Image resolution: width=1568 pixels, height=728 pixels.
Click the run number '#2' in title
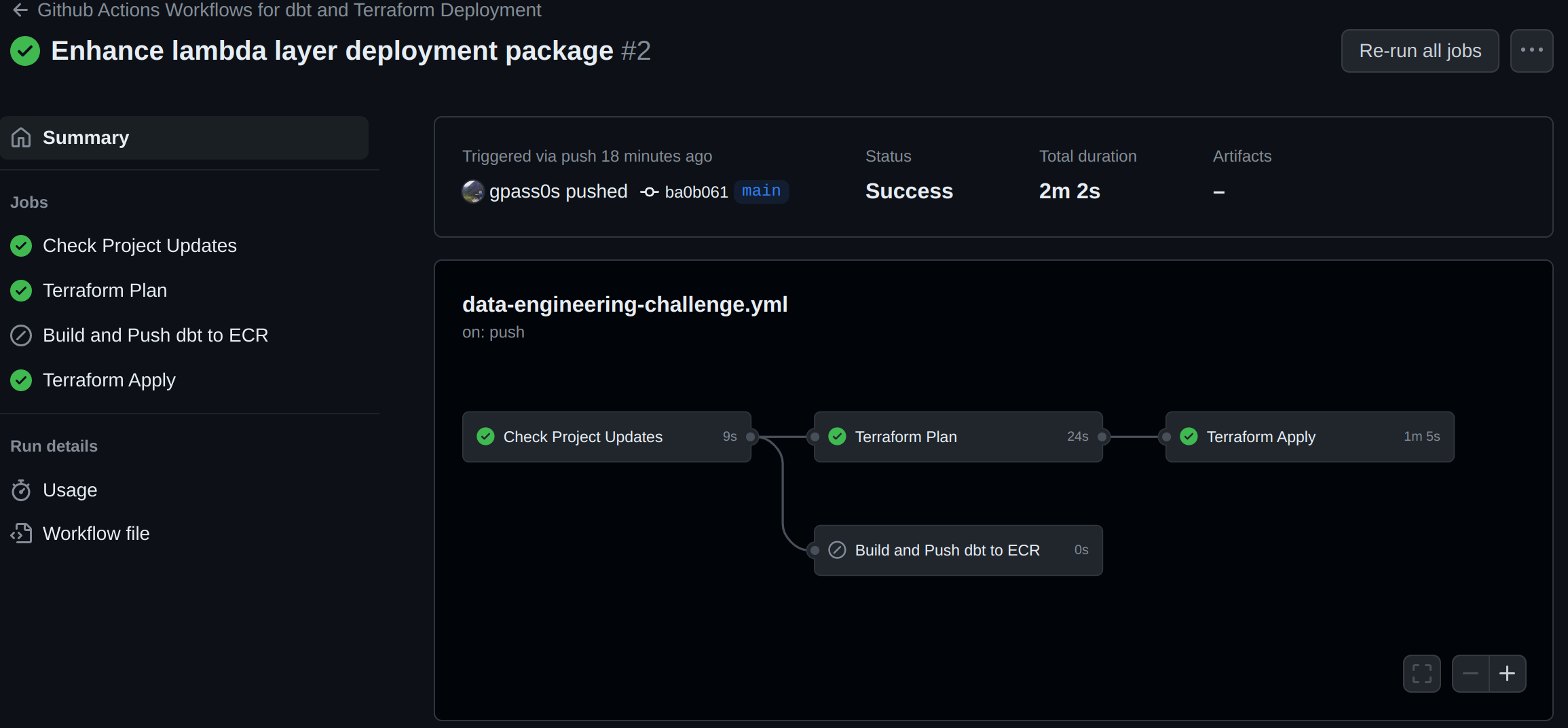coord(636,51)
